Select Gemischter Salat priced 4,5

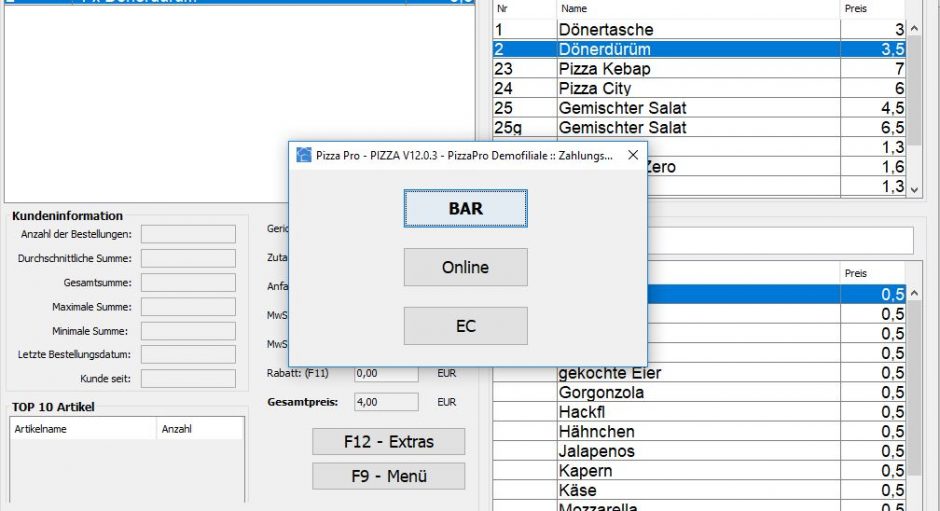699,108
